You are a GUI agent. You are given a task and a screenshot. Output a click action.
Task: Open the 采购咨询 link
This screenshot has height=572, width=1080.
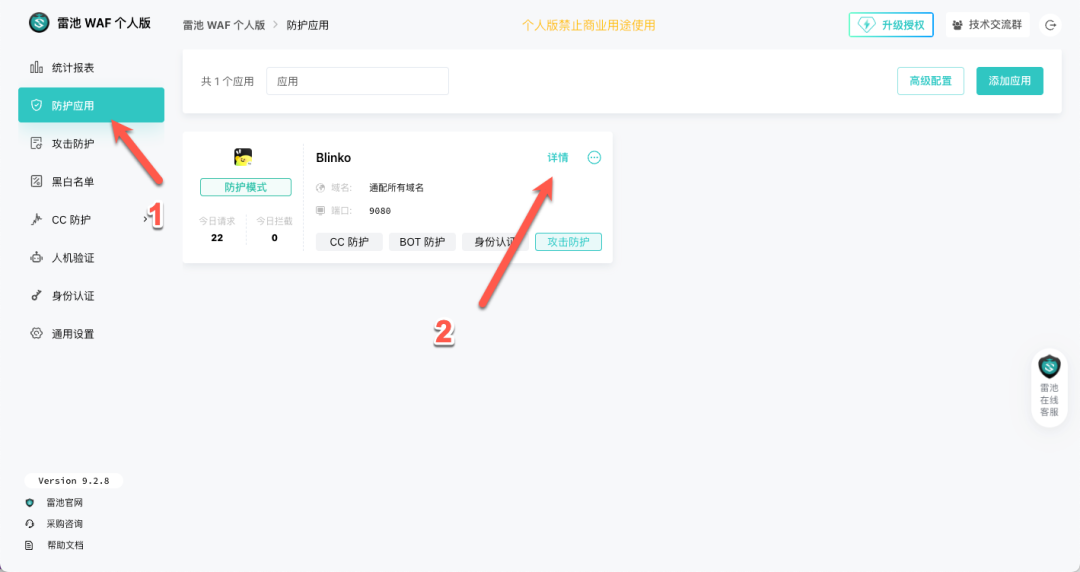[x=65, y=524]
